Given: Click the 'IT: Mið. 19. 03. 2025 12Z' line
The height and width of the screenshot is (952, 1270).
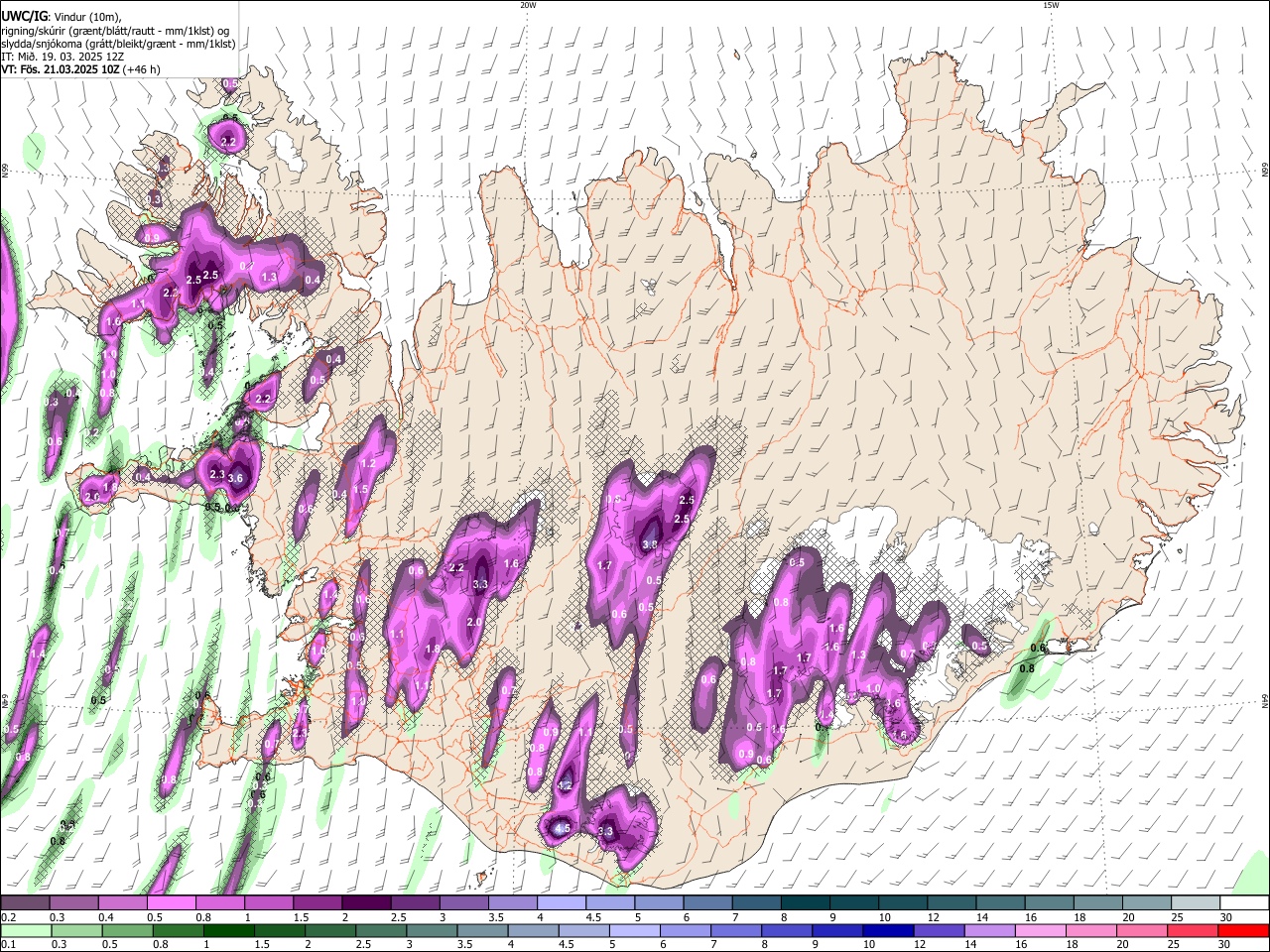Looking at the screenshot, I should tap(63, 57).
